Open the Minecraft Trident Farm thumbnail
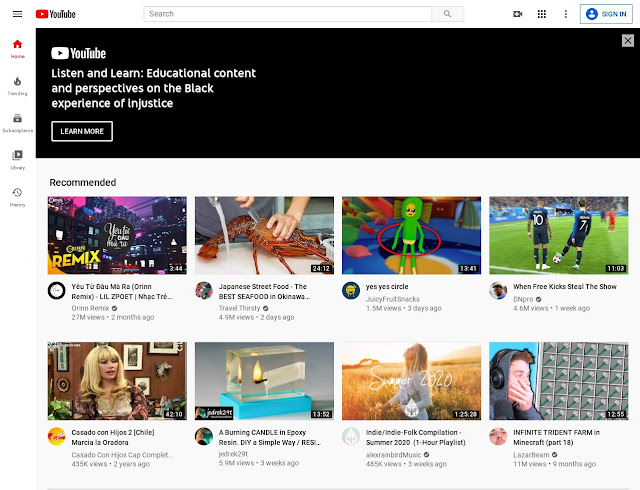Image resolution: width=640 pixels, height=490 pixels. coord(559,381)
